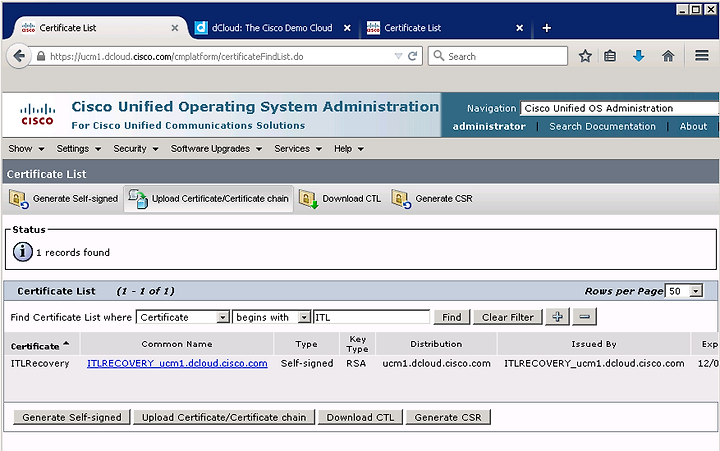Sort by the Certificate column header
Viewport: 720px width, 451px height.
40,345
